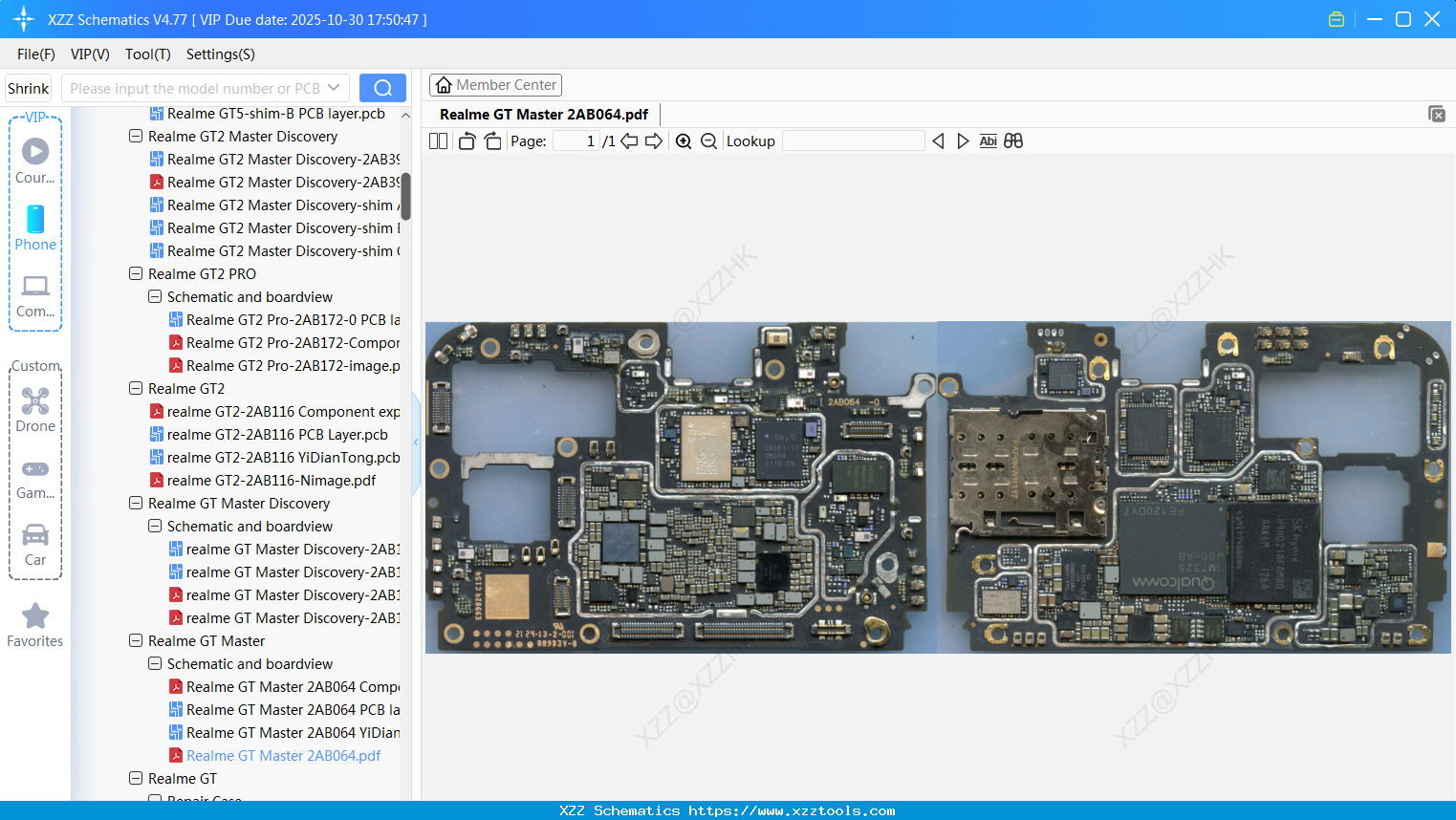Click the model number search field
The width and height of the screenshot is (1456, 820).
coord(195,88)
